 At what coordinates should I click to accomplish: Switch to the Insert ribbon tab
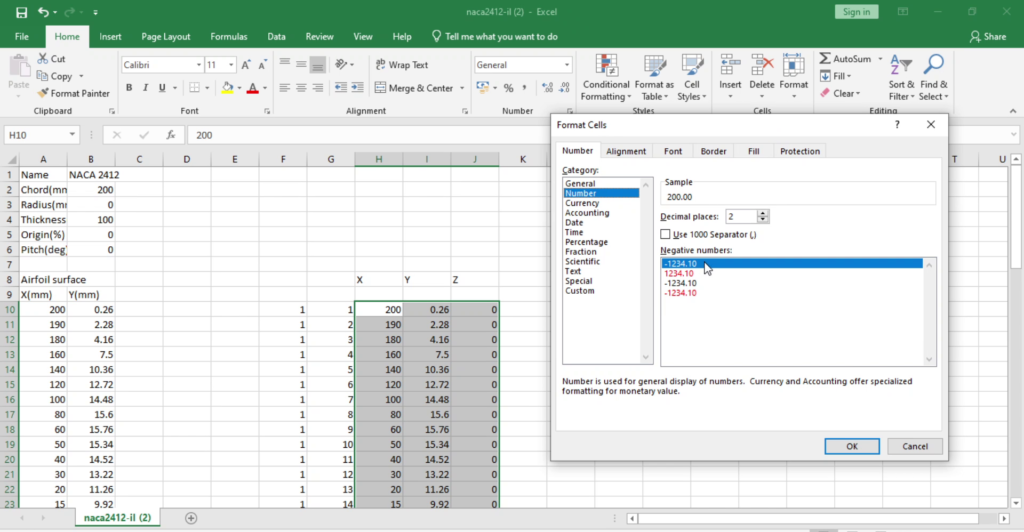click(110, 37)
